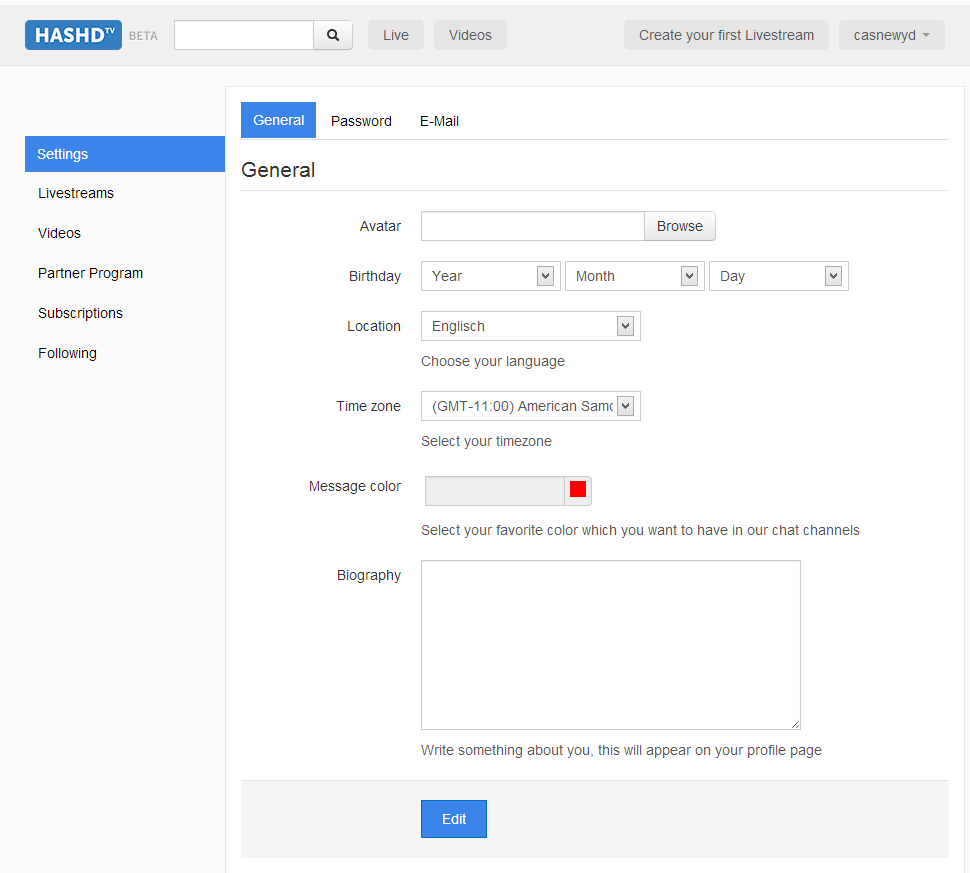The image size is (970, 873).
Task: Click the HASHD TV logo
Action: point(73,35)
